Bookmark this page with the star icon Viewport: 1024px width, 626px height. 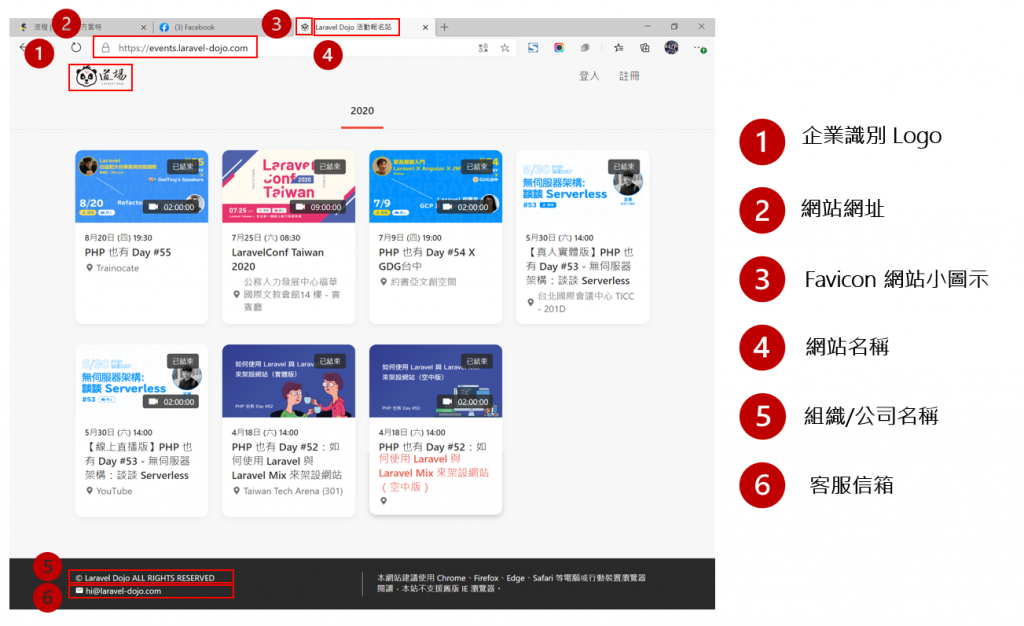pos(505,48)
